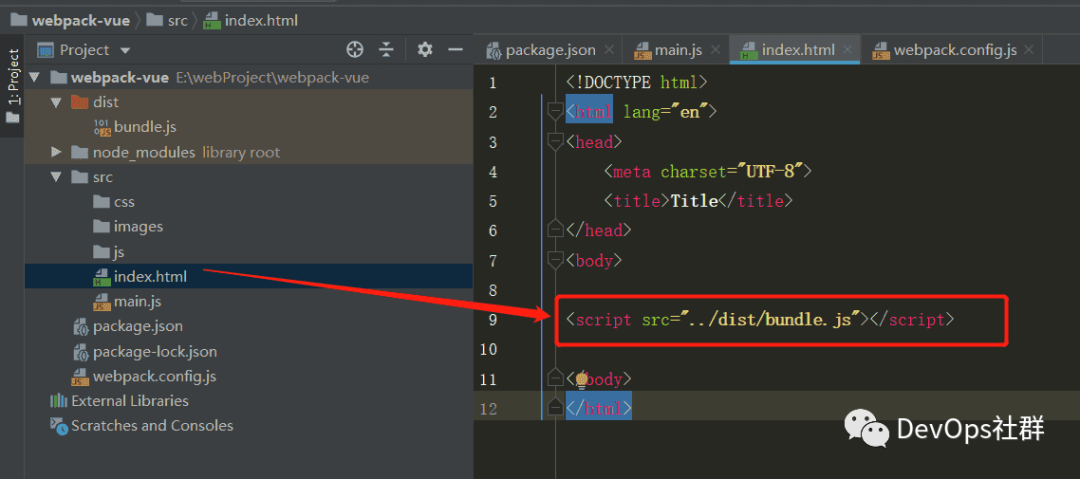Viewport: 1080px width, 479px height.
Task: Expand the node_modules folder arrow
Action: click(x=56, y=152)
